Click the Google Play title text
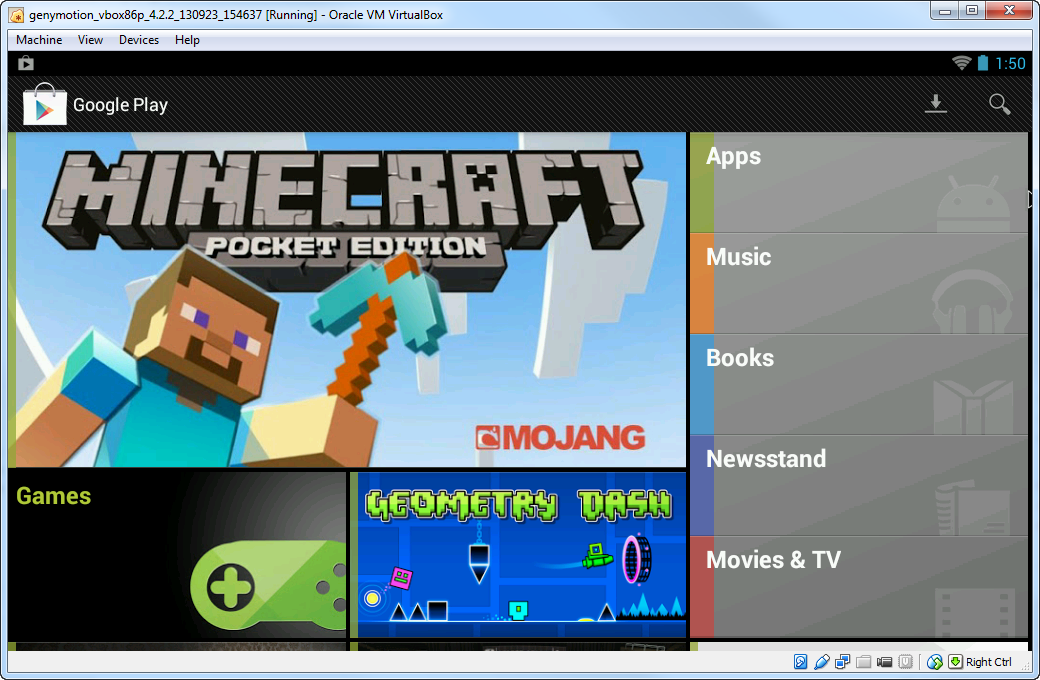The height and width of the screenshot is (680, 1040). point(120,105)
